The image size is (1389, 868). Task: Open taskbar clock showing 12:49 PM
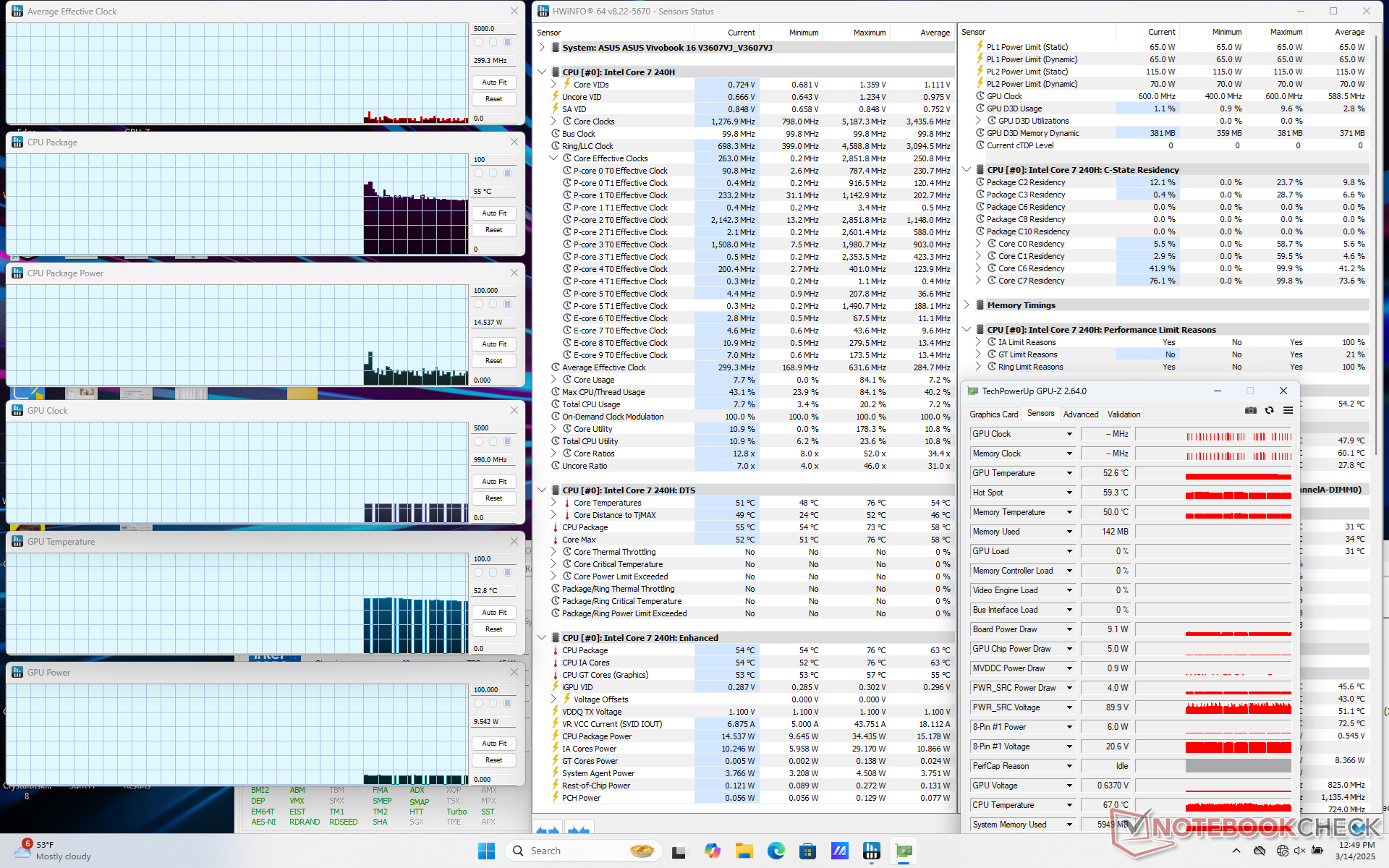[1356, 850]
